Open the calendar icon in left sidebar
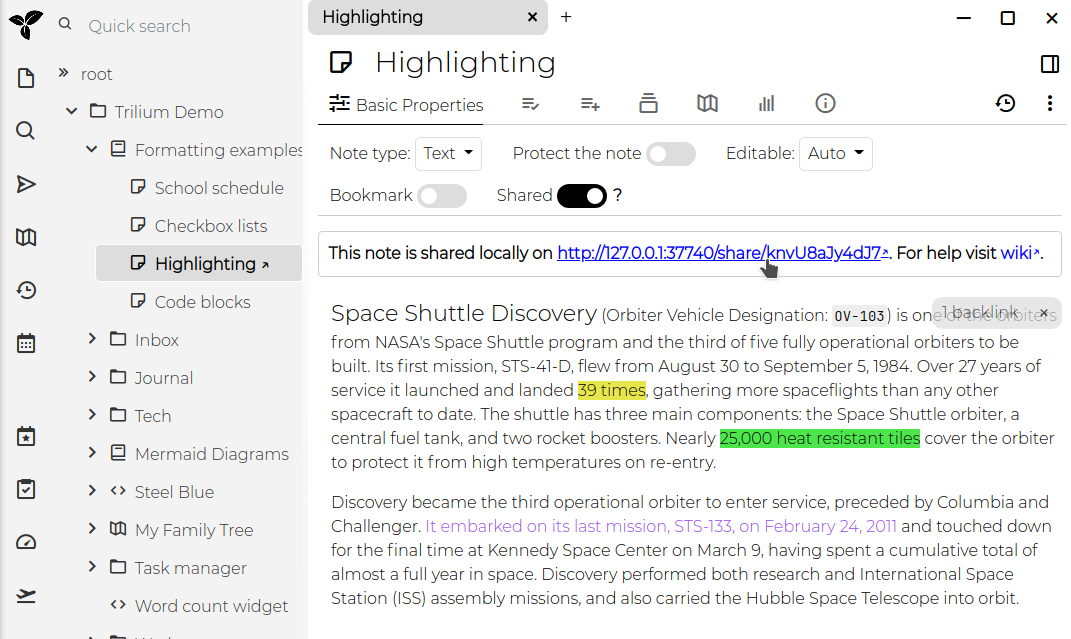The width and height of the screenshot is (1071, 639). coord(26,343)
